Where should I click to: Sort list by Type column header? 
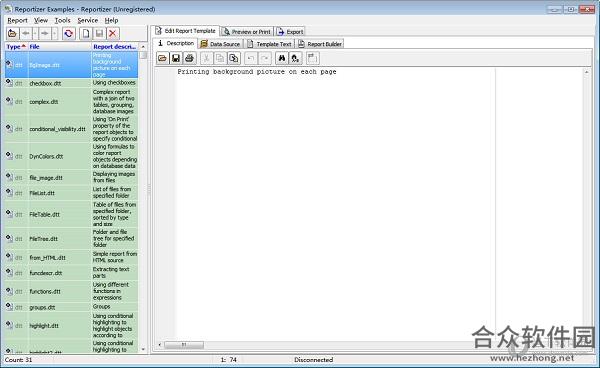[x=16, y=47]
